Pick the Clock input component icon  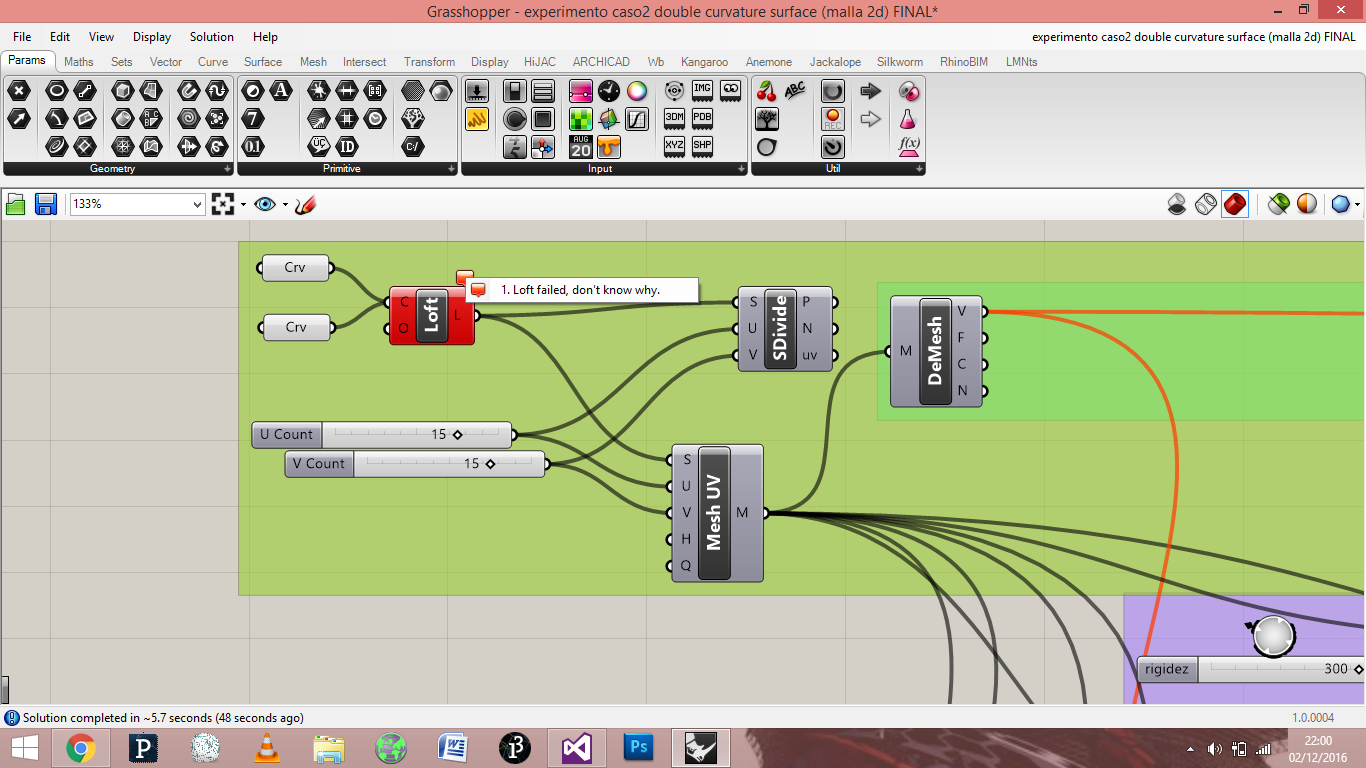(x=609, y=91)
